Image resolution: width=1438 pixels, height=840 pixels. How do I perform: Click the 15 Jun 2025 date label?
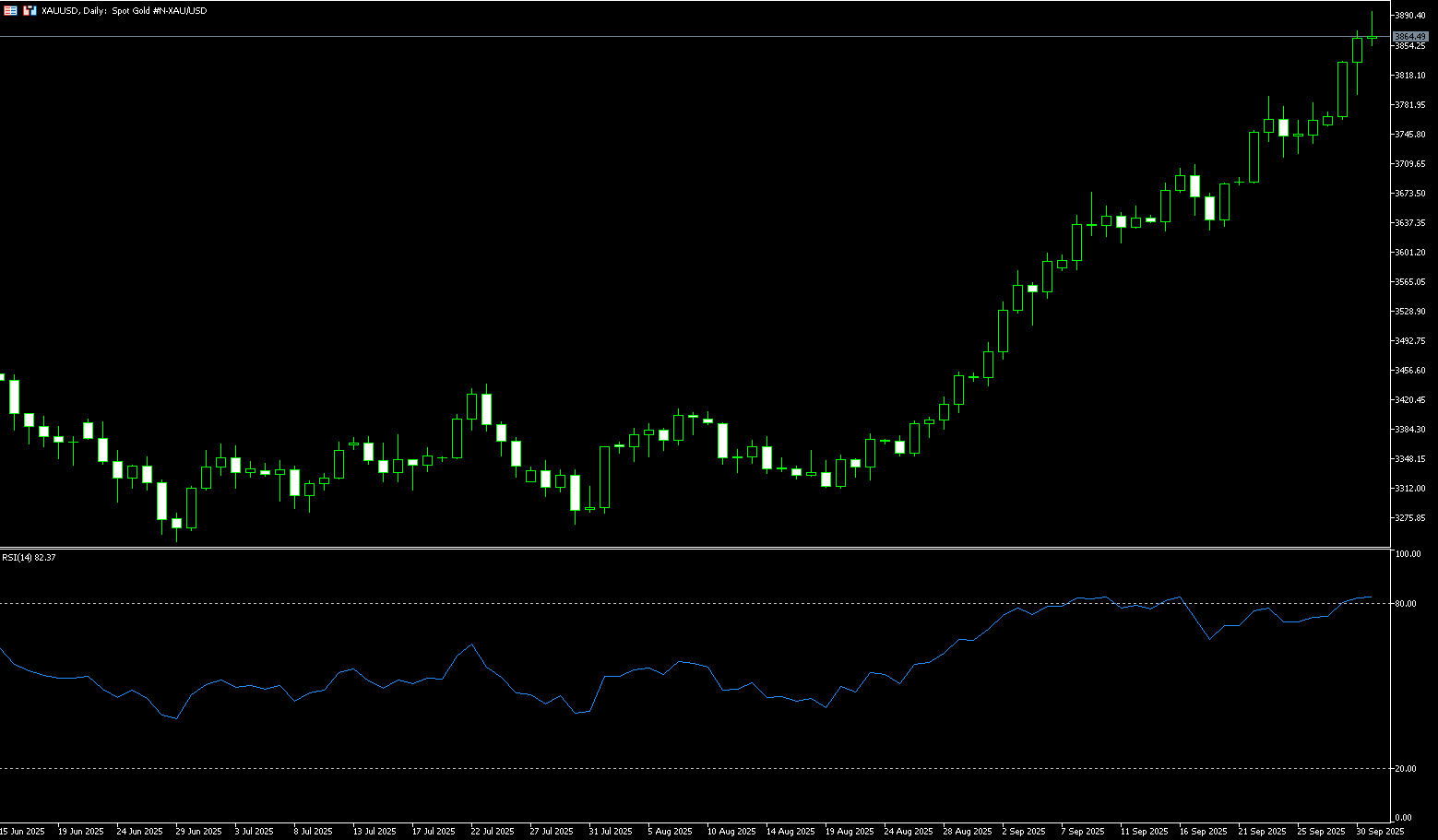click(x=23, y=831)
